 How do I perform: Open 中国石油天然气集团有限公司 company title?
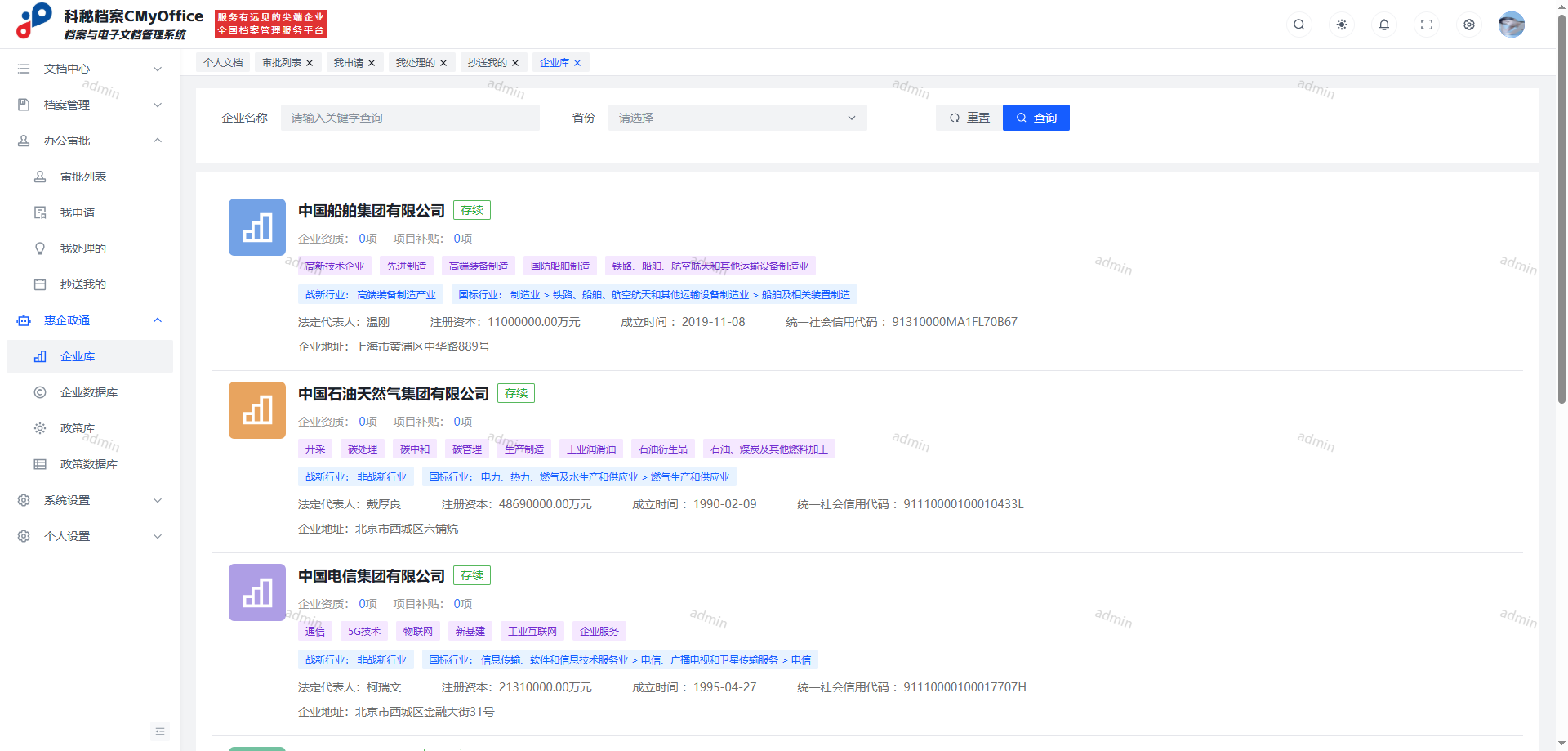[394, 394]
